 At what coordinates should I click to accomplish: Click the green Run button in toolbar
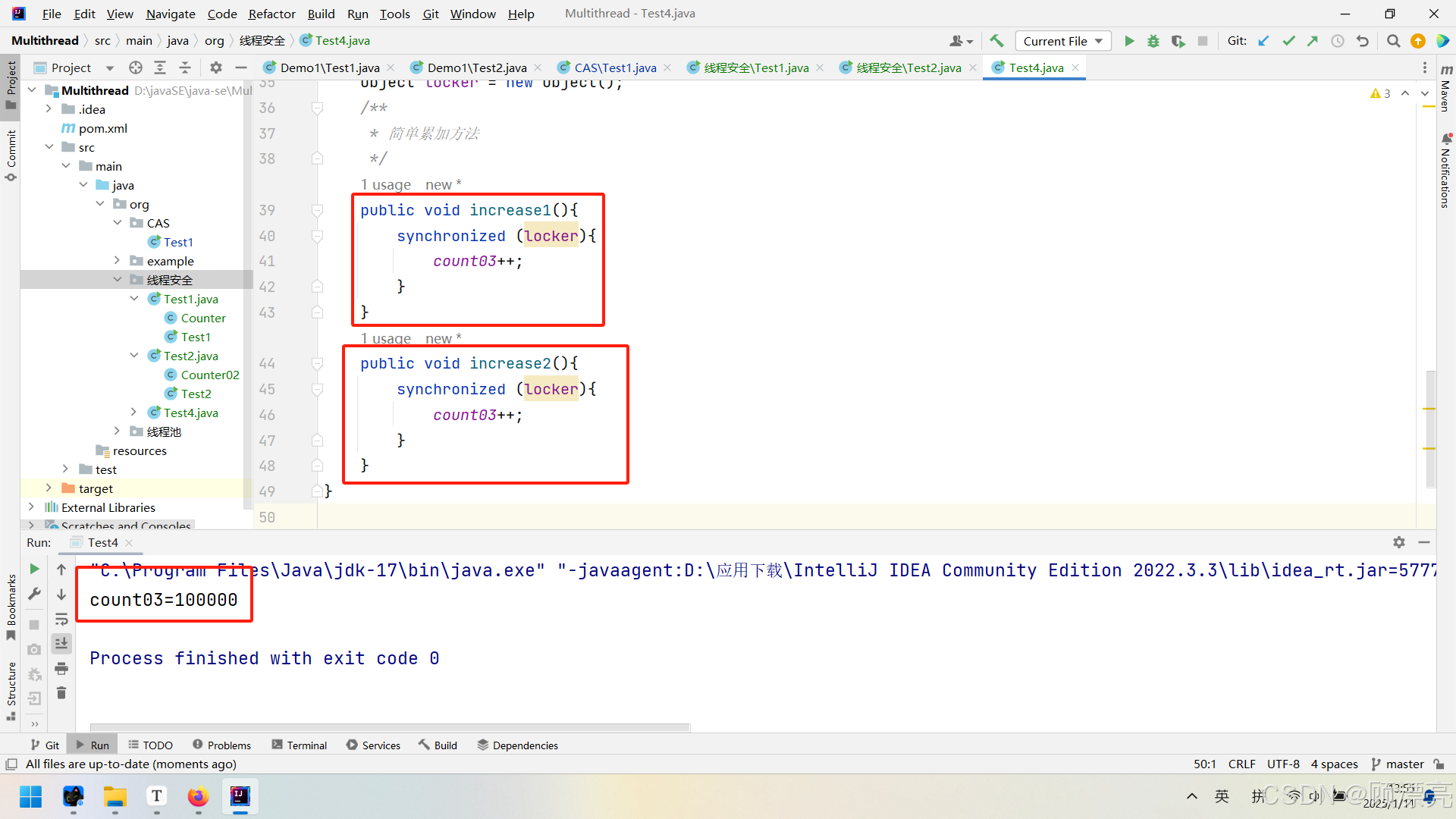coord(1129,41)
